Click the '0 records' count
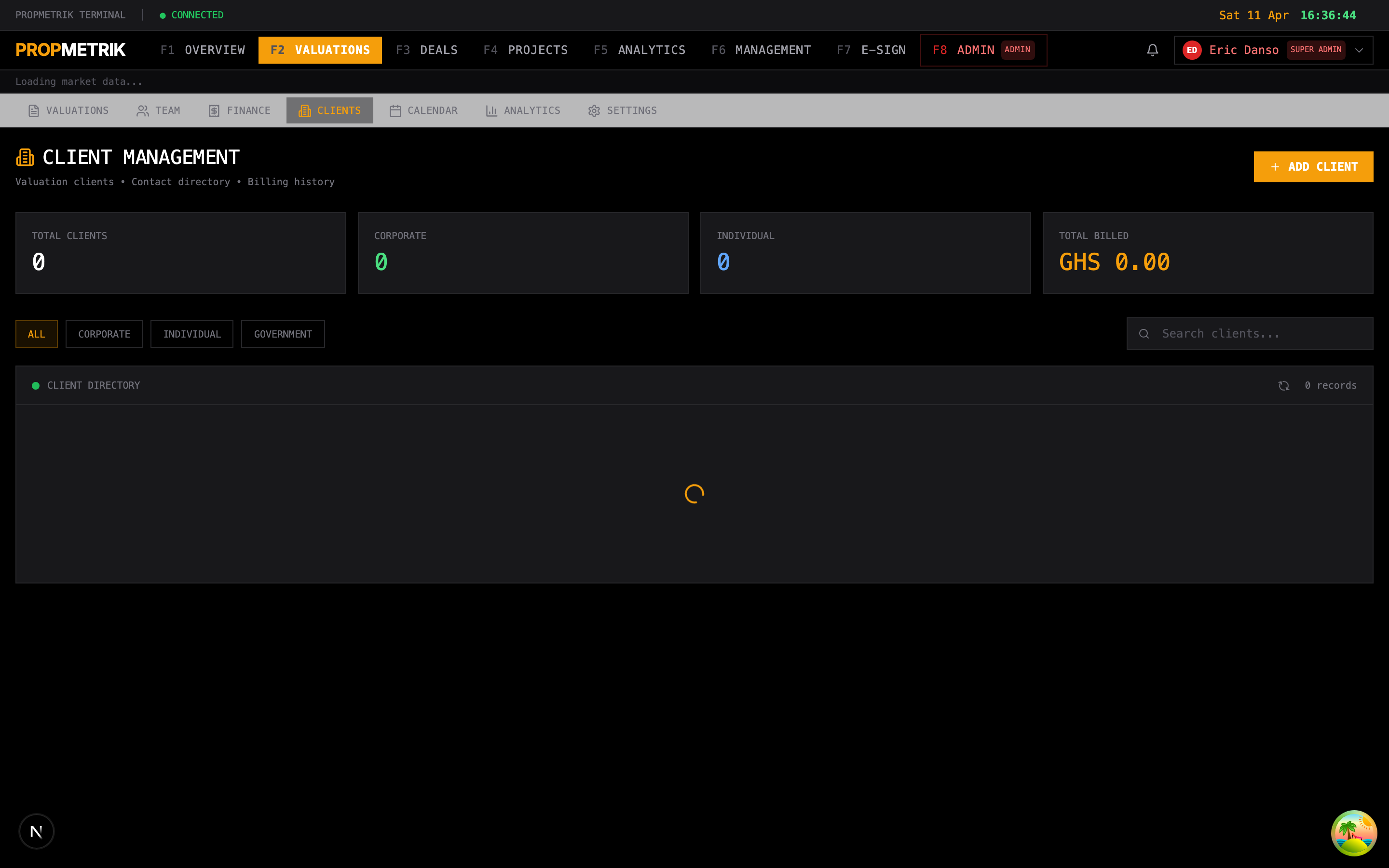Viewport: 1389px width, 868px height. 1331,386
